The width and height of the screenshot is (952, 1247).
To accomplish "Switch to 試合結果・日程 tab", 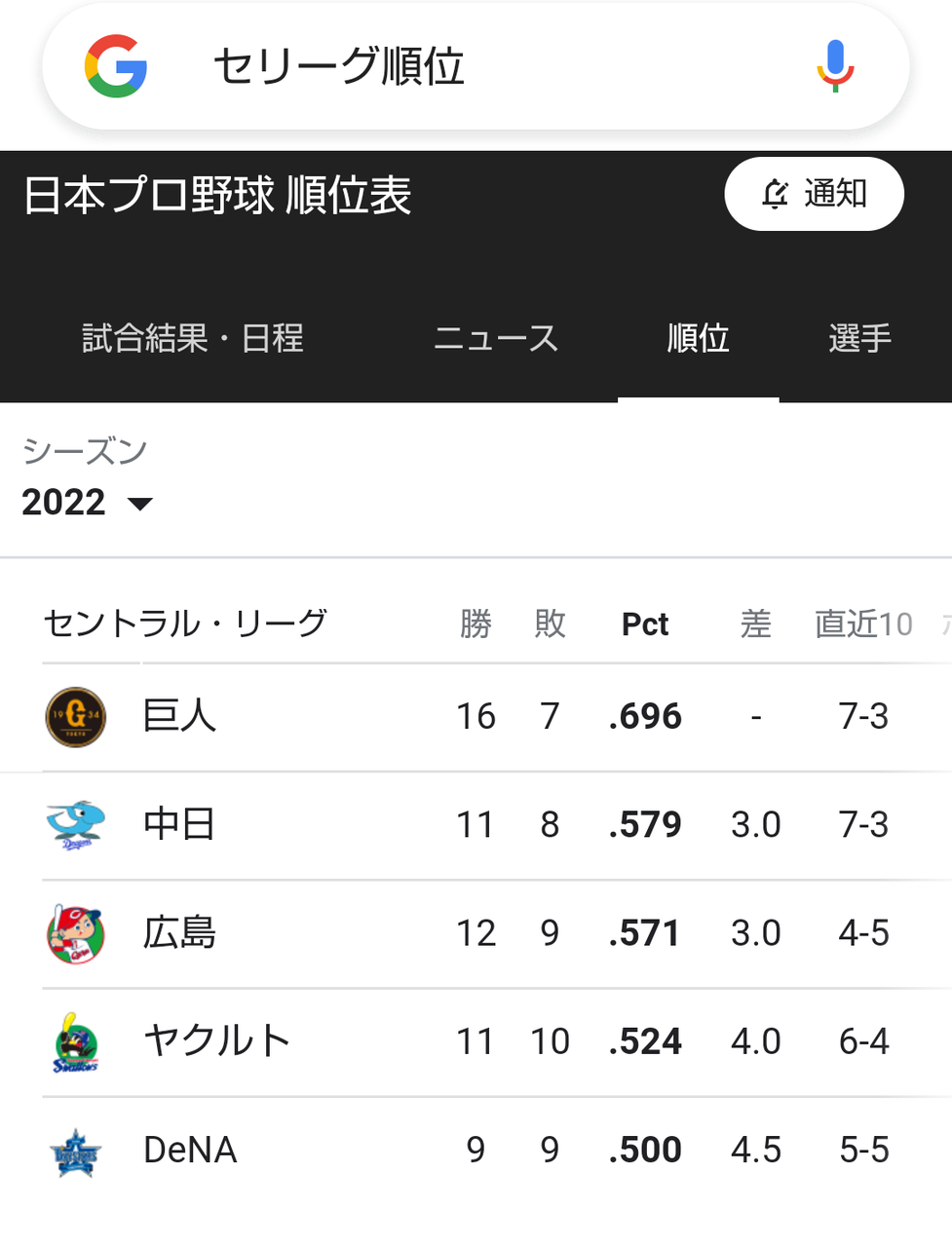I will coord(193,339).
